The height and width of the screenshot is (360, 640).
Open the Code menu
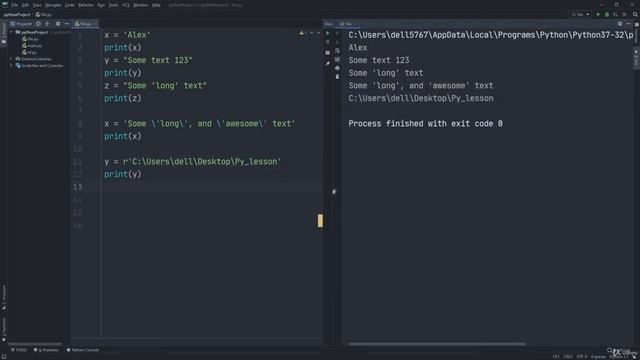(x=70, y=5)
